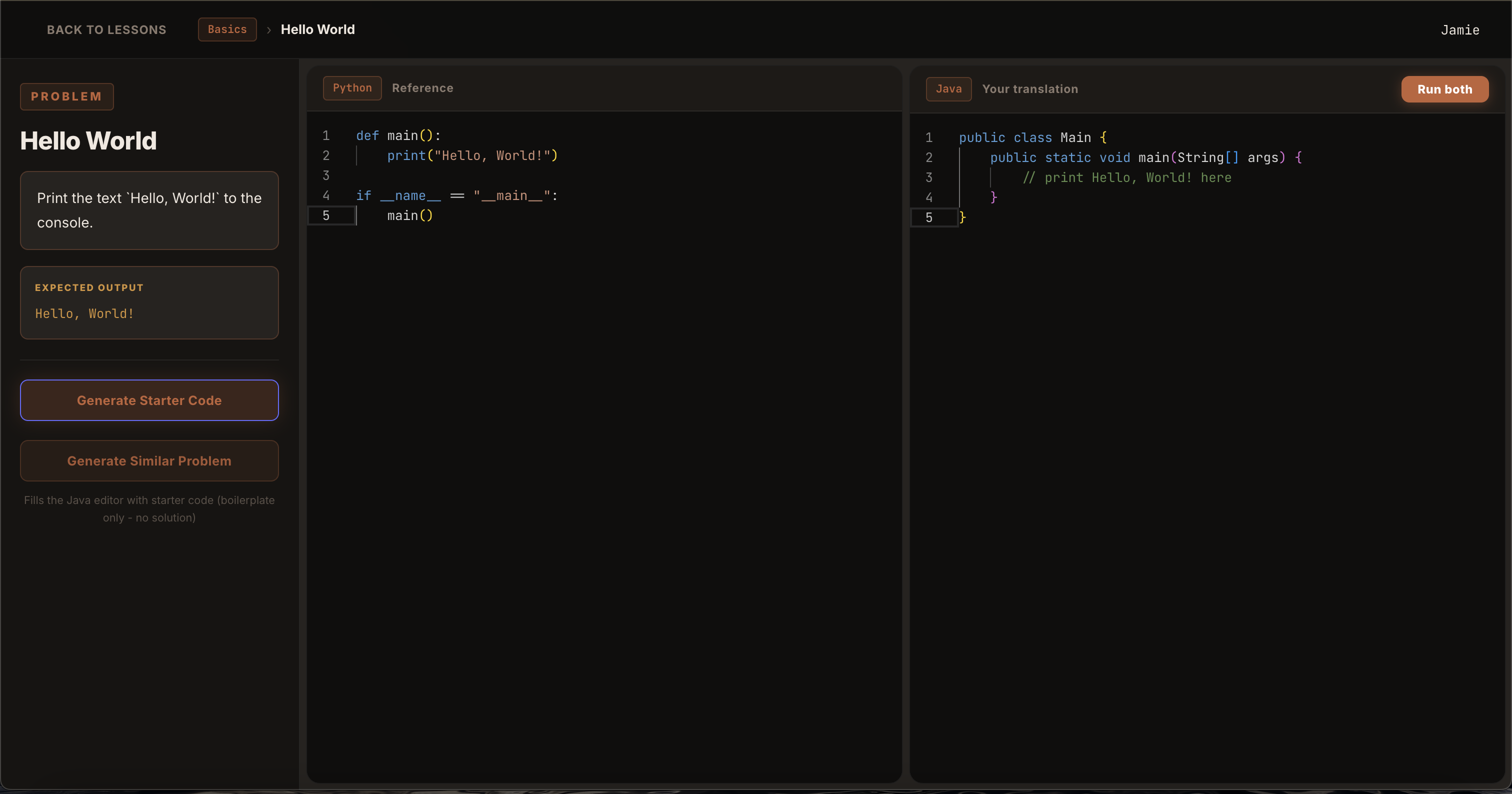The image size is (1512, 794).
Task: Click the Java language badge
Action: [948, 89]
